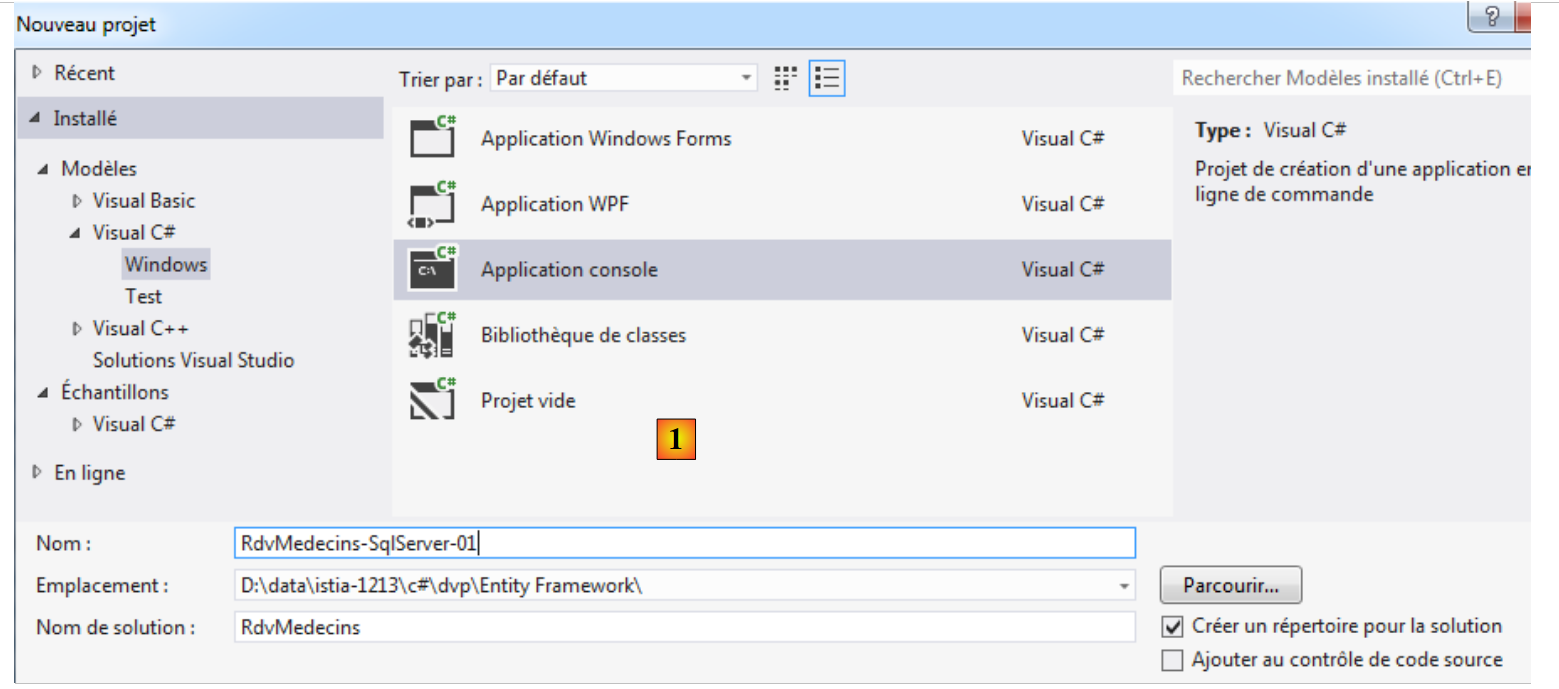This screenshot has height=689, width=1559.
Task: Switch to medium icons list view
Action: tap(827, 78)
